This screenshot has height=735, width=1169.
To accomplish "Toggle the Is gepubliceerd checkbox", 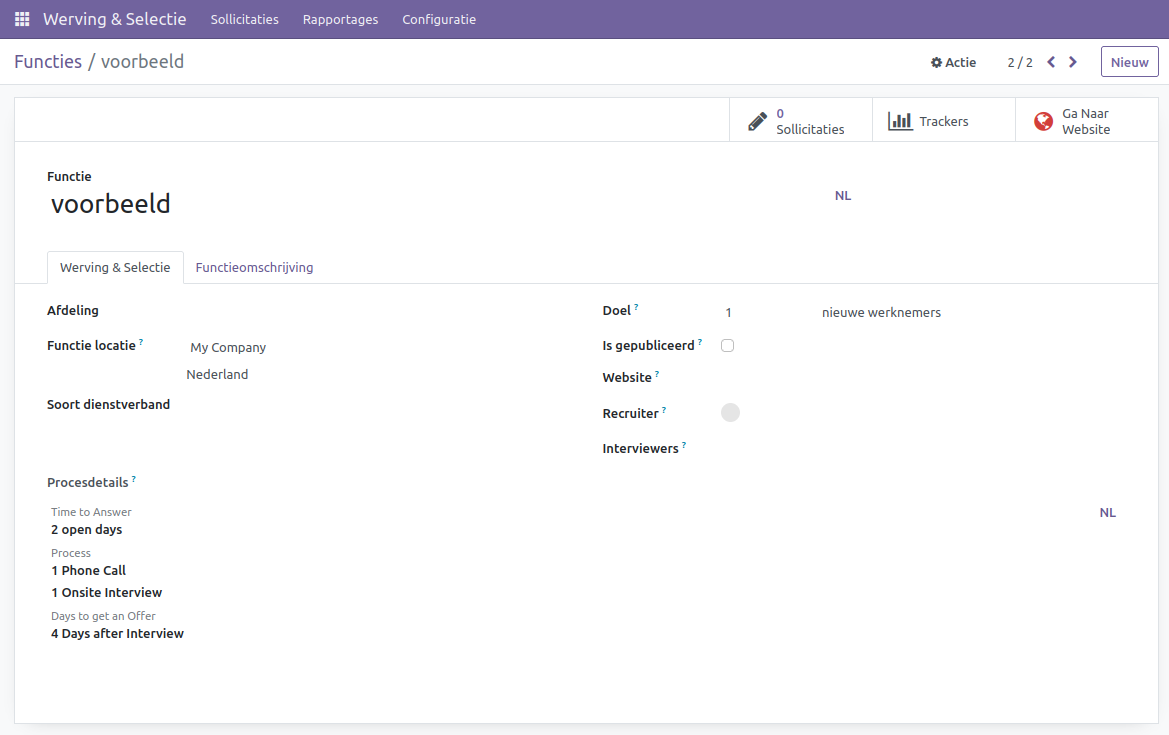I will pyautogui.click(x=727, y=345).
